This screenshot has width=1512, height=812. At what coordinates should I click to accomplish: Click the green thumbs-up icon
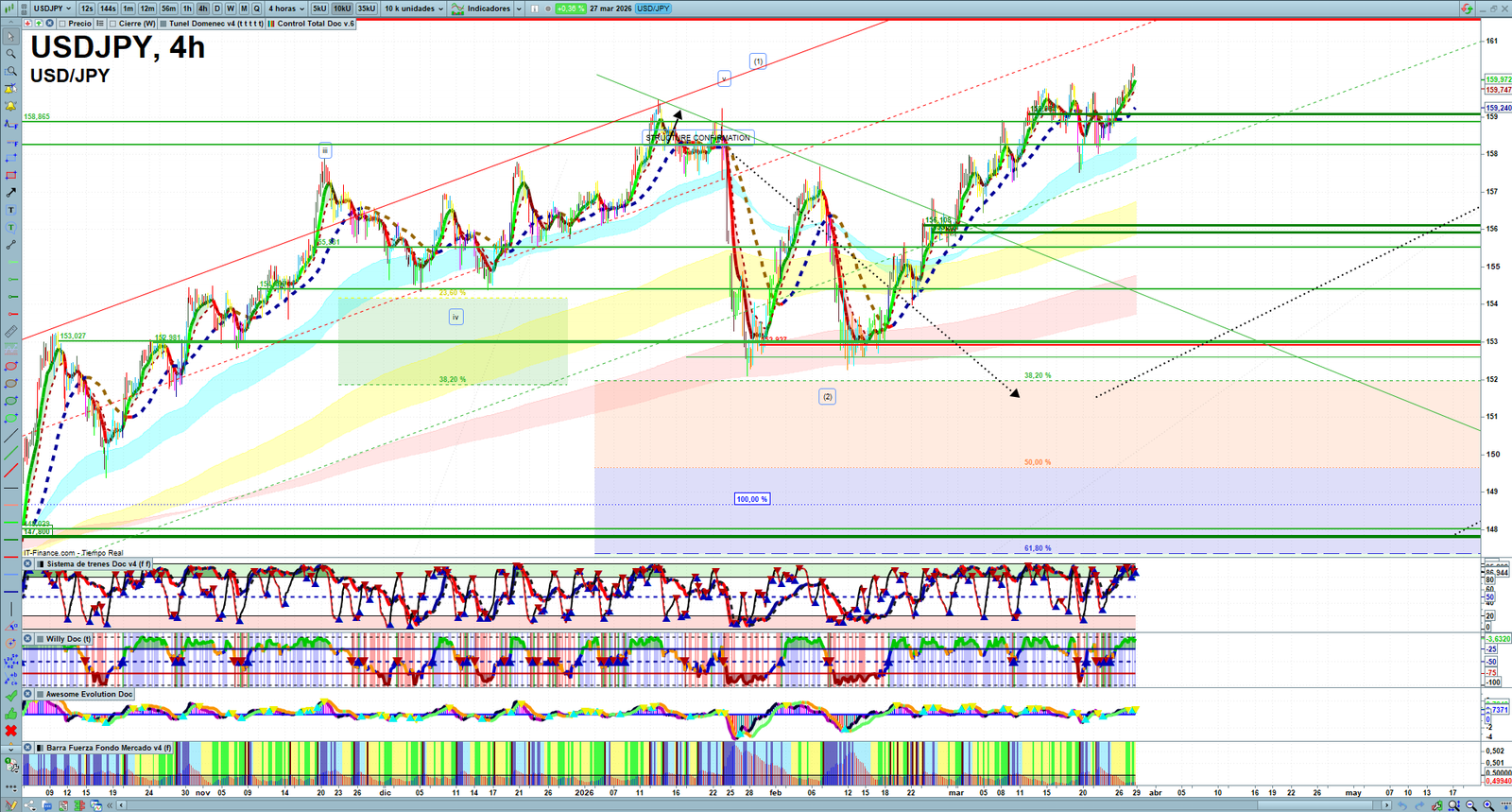point(10,714)
